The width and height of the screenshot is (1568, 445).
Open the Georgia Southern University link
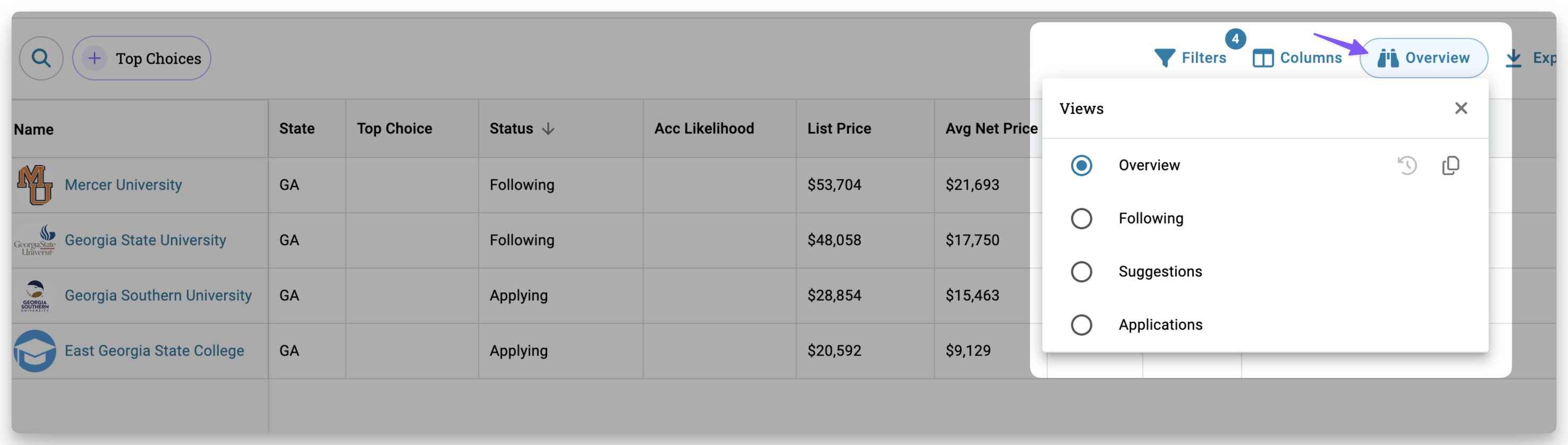(x=158, y=296)
